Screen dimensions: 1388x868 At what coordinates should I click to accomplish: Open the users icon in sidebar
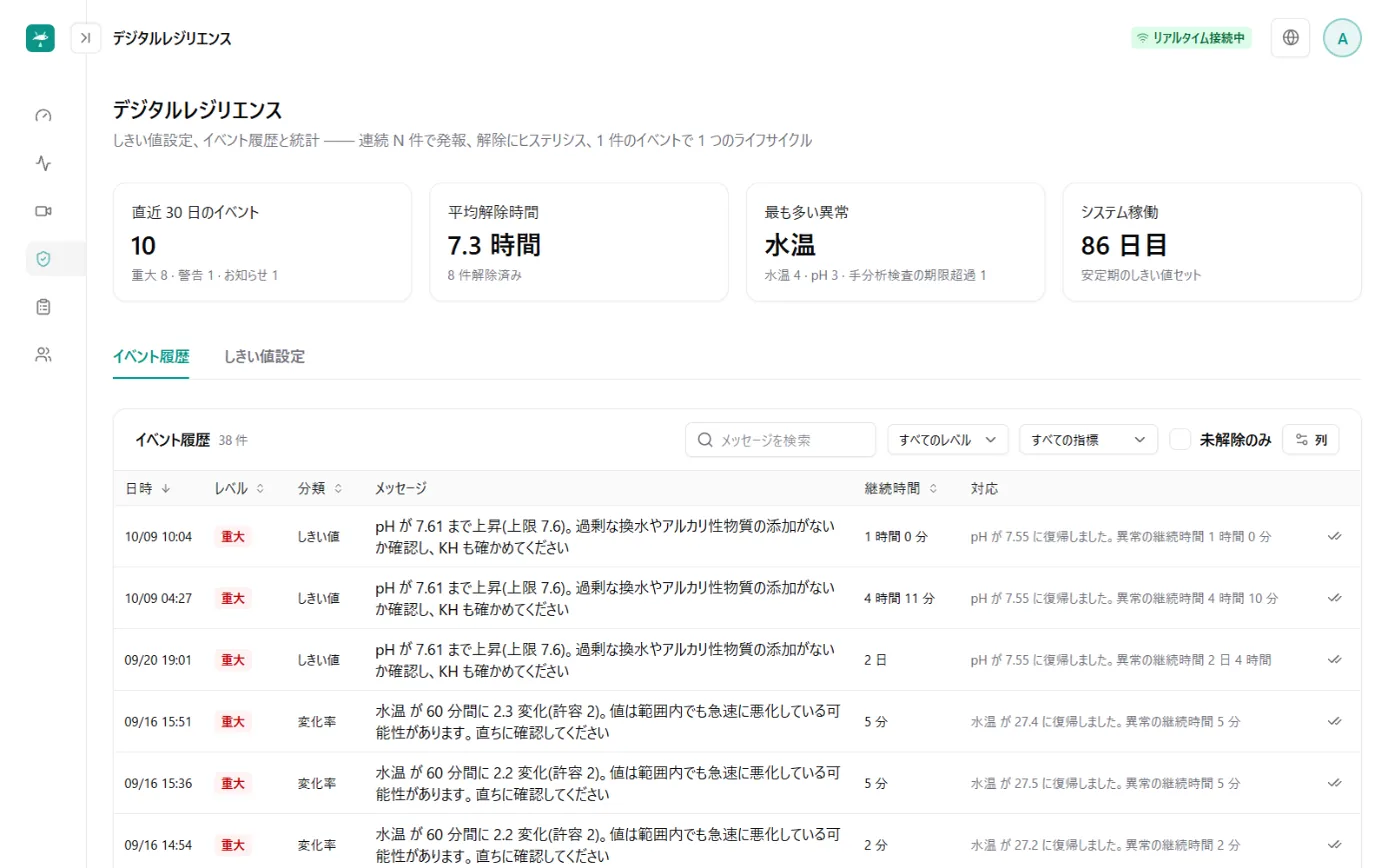(43, 354)
